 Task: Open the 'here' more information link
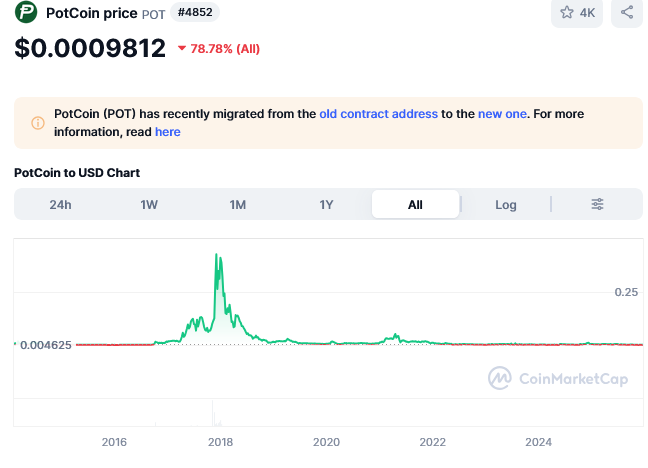pos(168,132)
